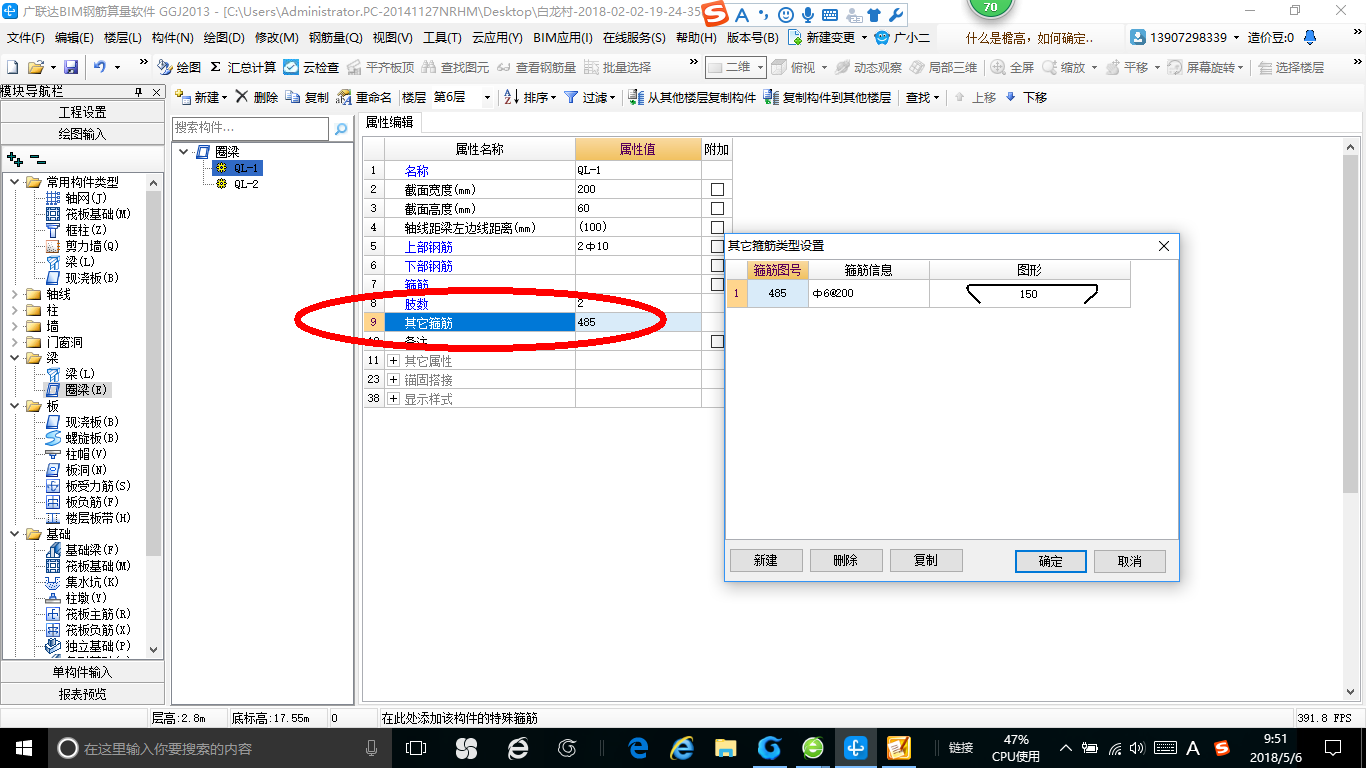This screenshot has width=1366, height=768.
Task: Expand the 墙 node in navigation tree
Action: 14,326
